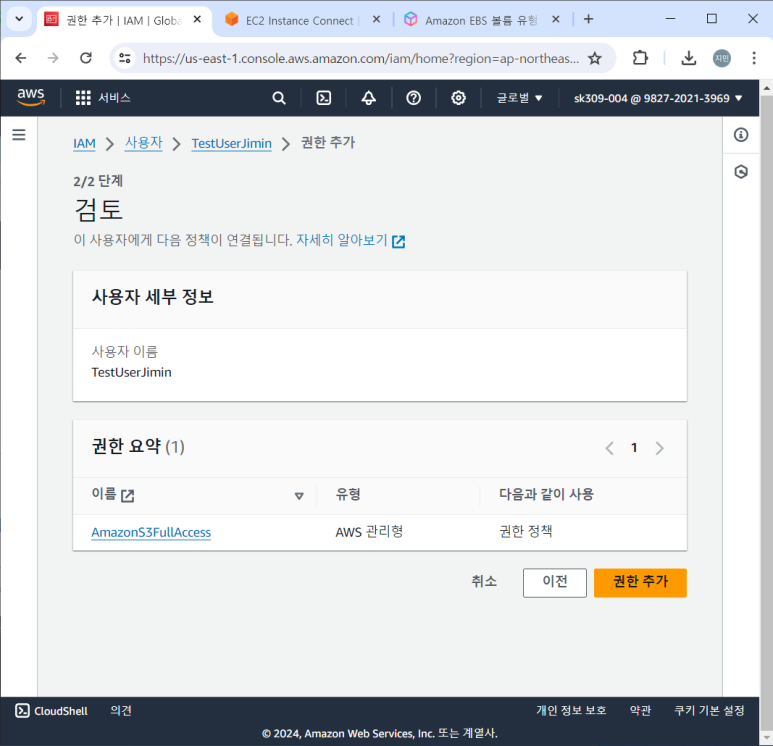Open the AWS console search icon

(279, 98)
